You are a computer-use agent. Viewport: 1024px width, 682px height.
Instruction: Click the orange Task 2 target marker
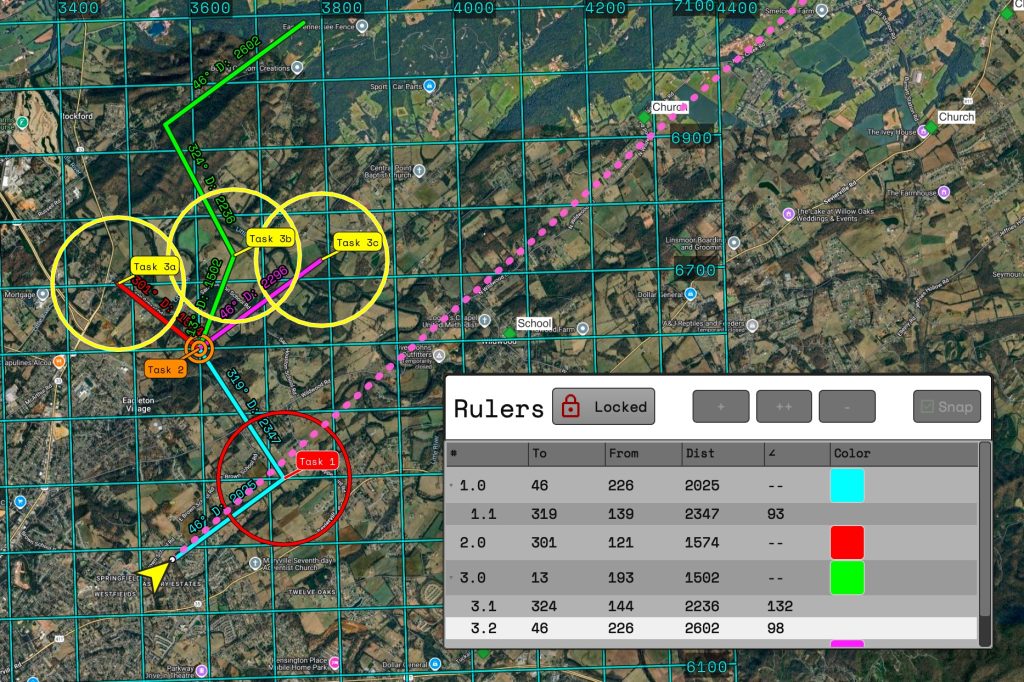tap(199, 349)
